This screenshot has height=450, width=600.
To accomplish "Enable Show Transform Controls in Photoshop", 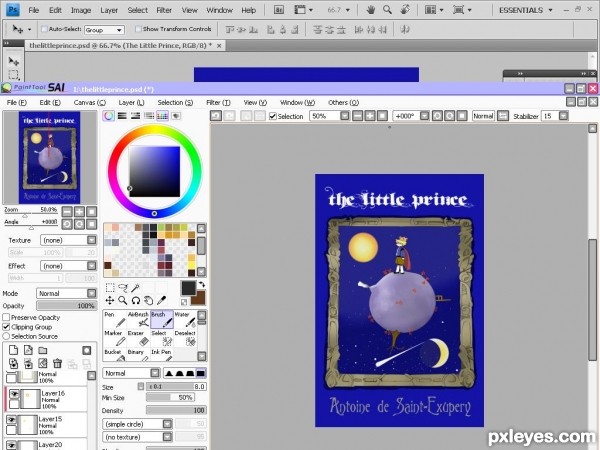I will pyautogui.click(x=138, y=29).
